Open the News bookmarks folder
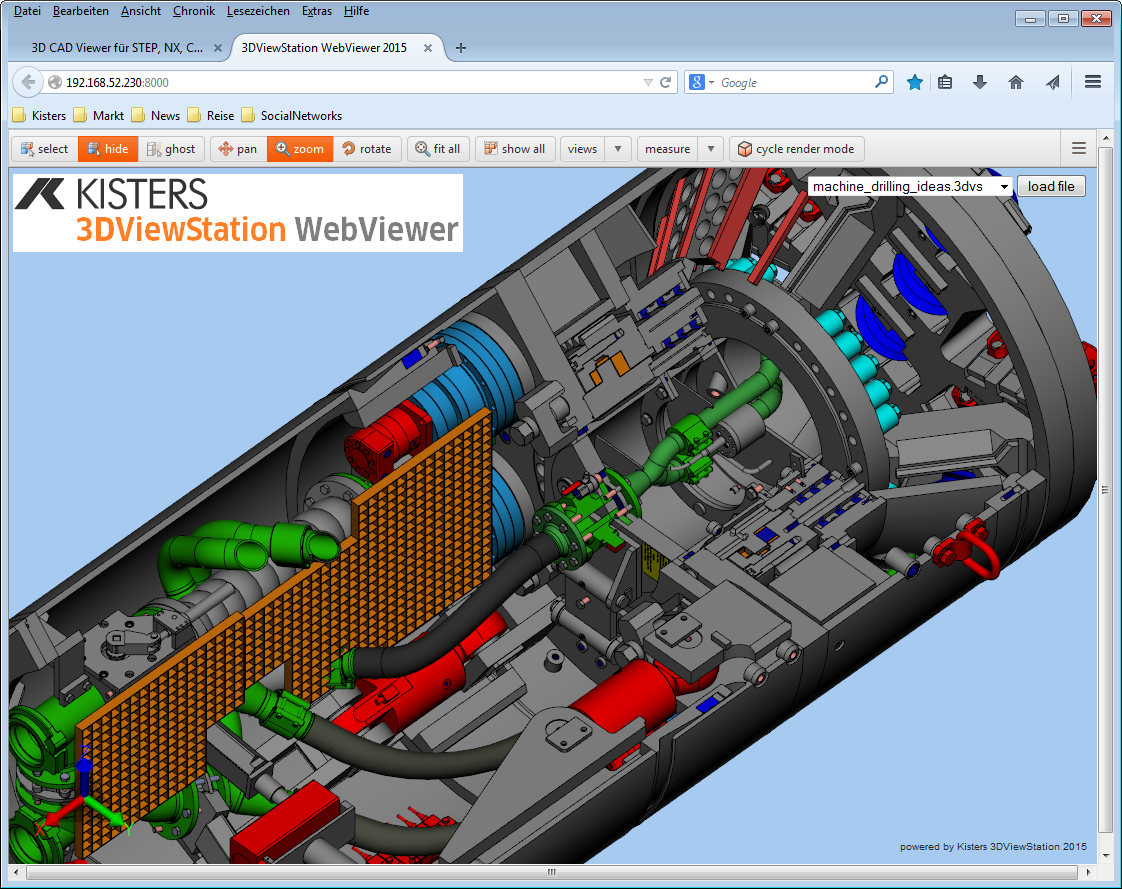Image resolution: width=1122 pixels, height=889 pixels. (156, 115)
